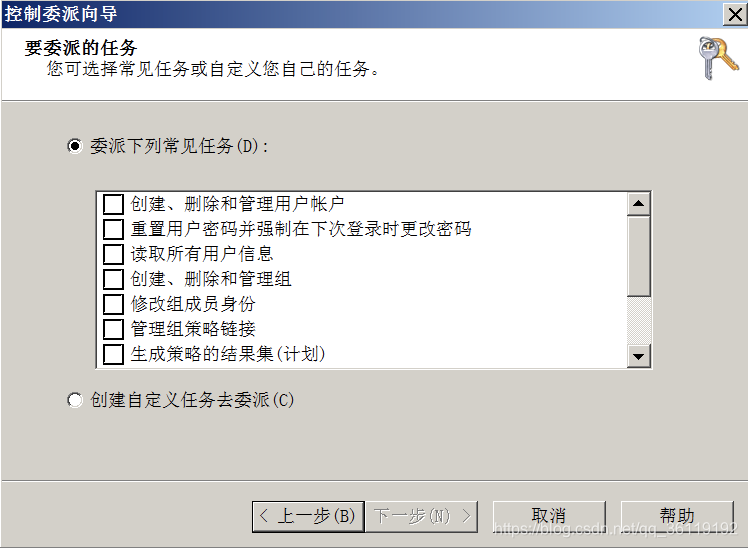Check 重置用户密码并强制在下次登录时更改密码 option
The image size is (748, 548).
point(113,229)
